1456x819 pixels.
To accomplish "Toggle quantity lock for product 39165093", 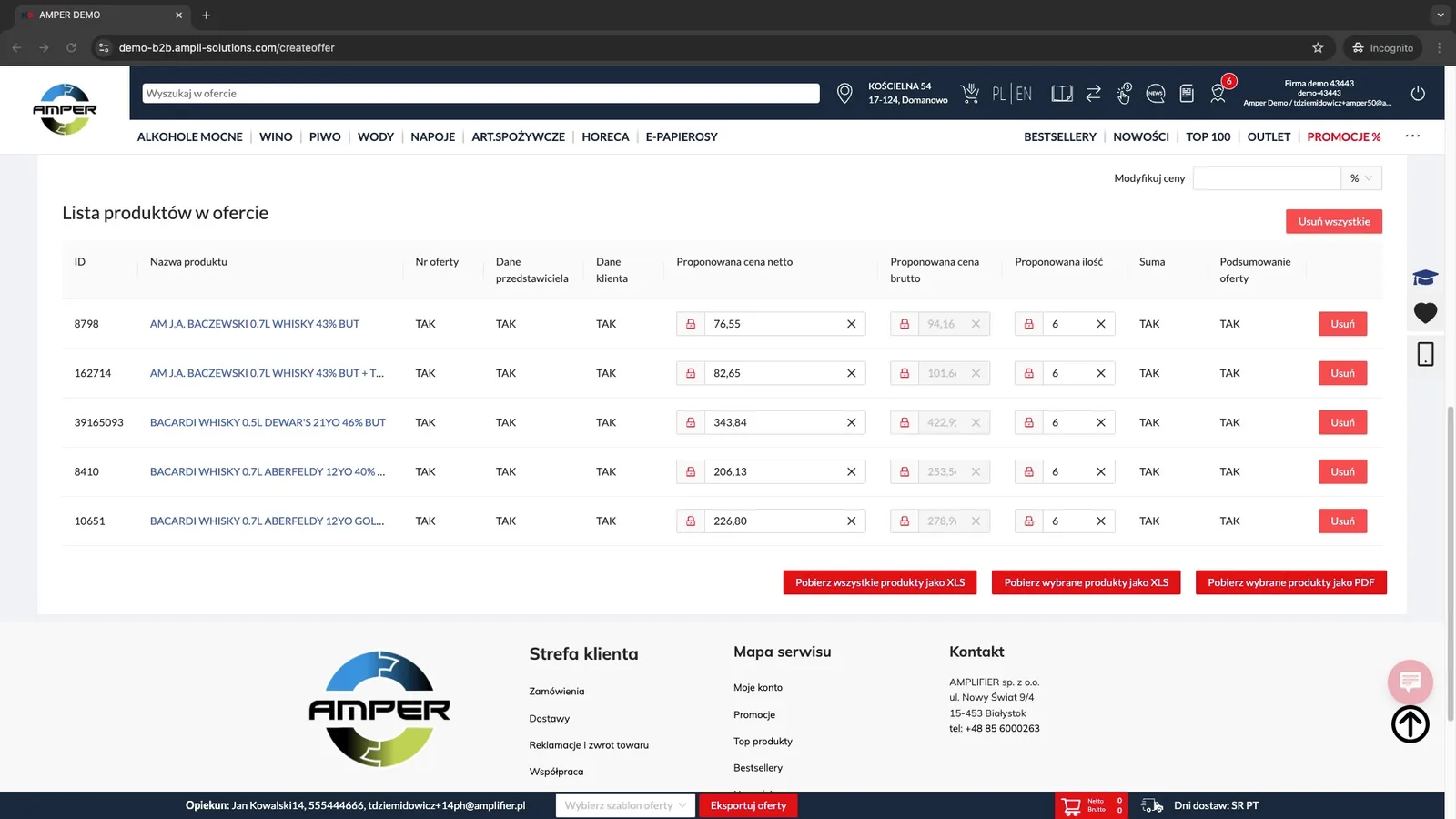I will (x=1029, y=422).
